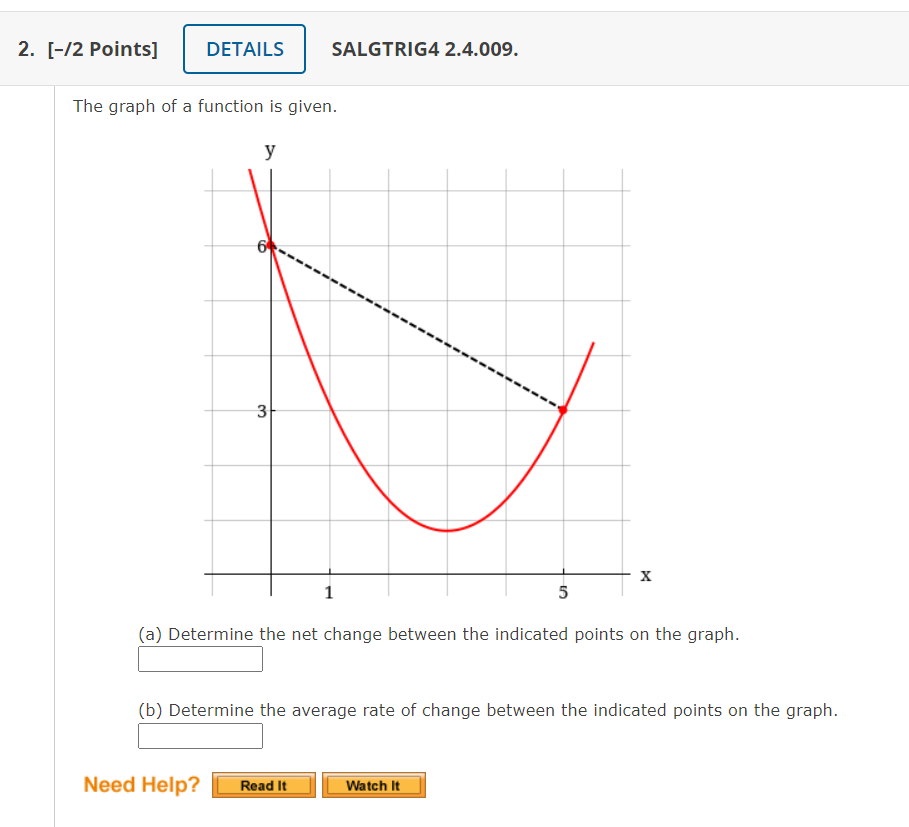909x827 pixels.
Task: Click the answer box for part (b)
Action: point(200,736)
